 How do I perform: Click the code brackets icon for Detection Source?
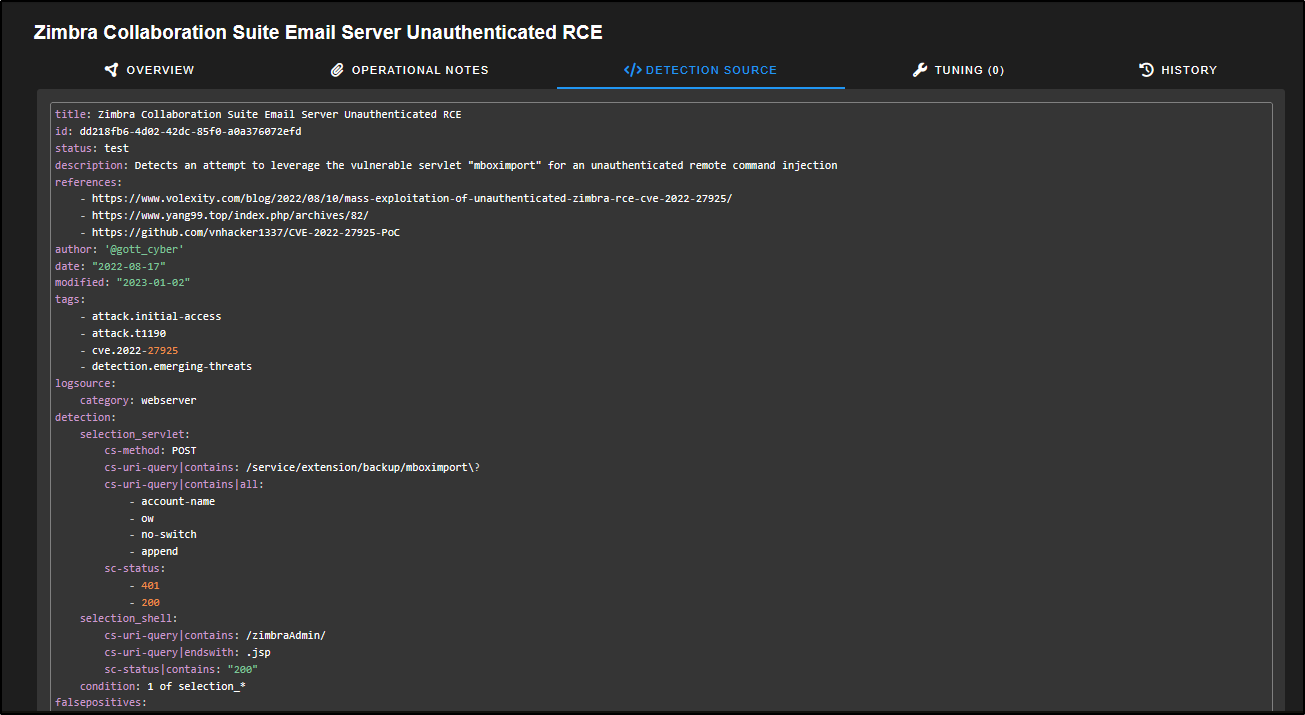pos(632,70)
